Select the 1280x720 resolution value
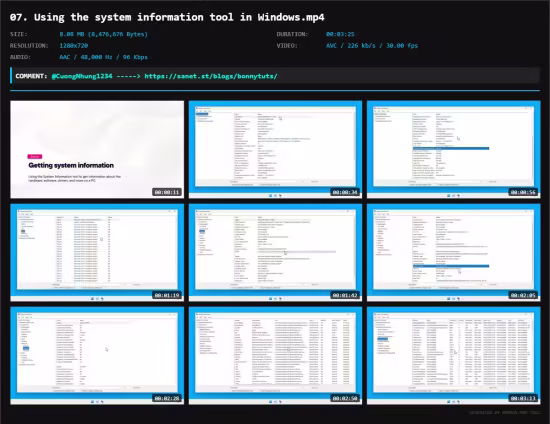 tap(74, 46)
